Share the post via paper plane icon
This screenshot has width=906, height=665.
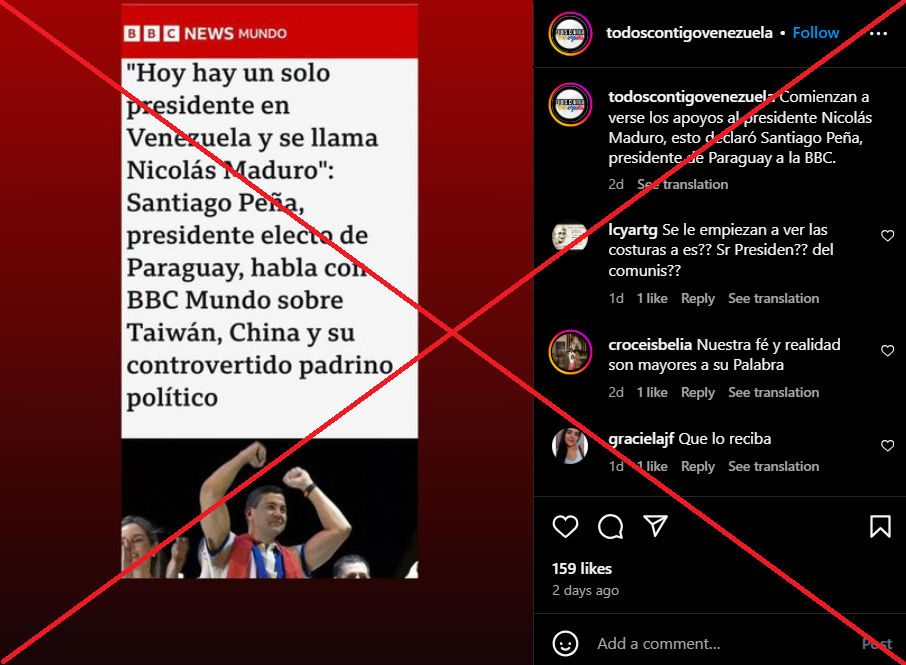pyautogui.click(x=655, y=526)
